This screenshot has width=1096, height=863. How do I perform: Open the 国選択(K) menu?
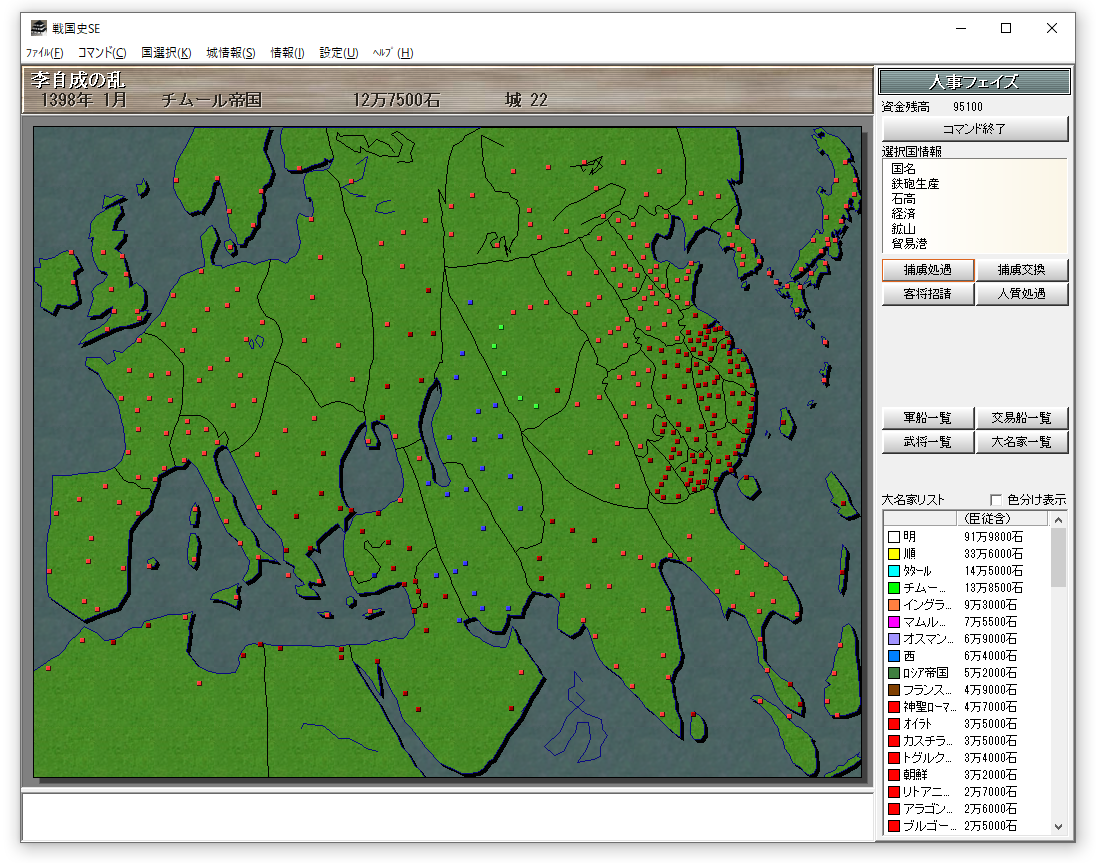pyautogui.click(x=166, y=53)
